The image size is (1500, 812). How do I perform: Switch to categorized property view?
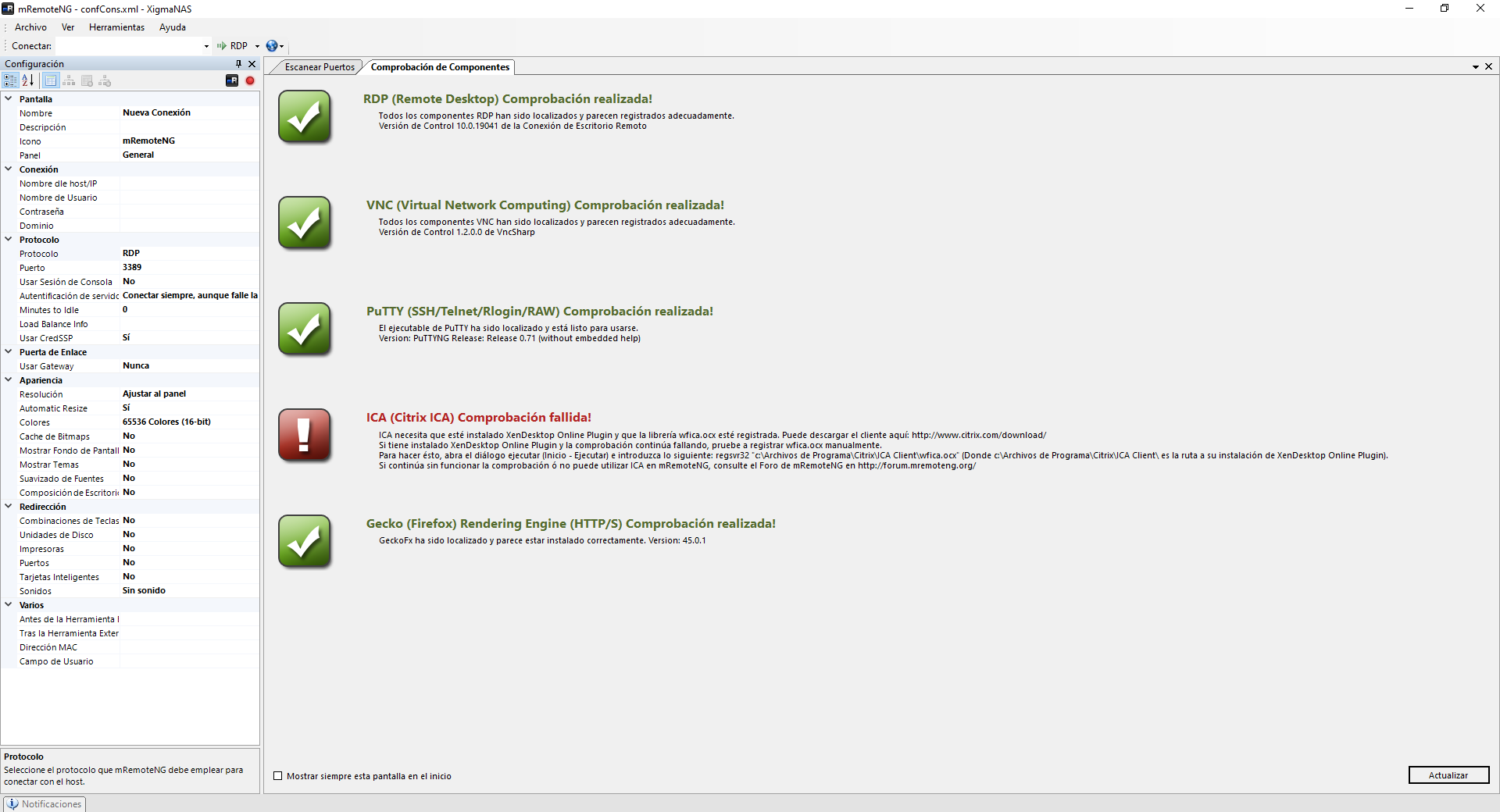[x=10, y=80]
